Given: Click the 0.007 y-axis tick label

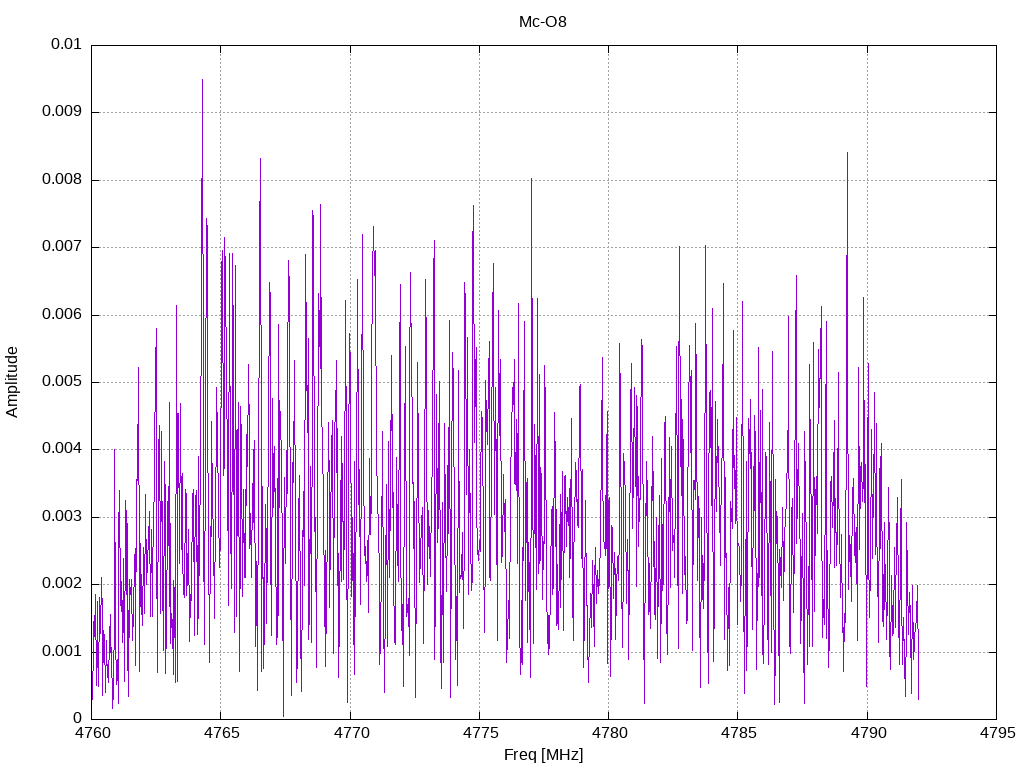Looking at the screenshot, I should point(62,247).
